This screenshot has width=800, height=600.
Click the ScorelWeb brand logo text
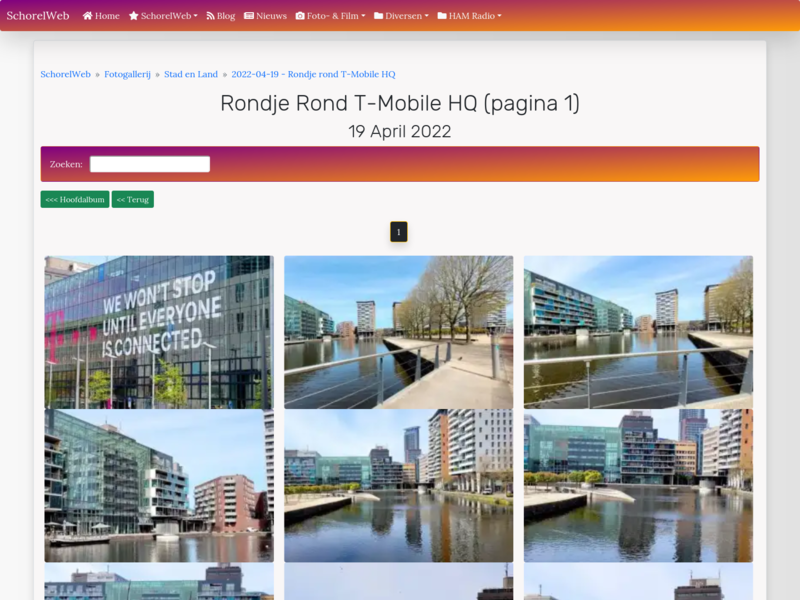point(38,16)
